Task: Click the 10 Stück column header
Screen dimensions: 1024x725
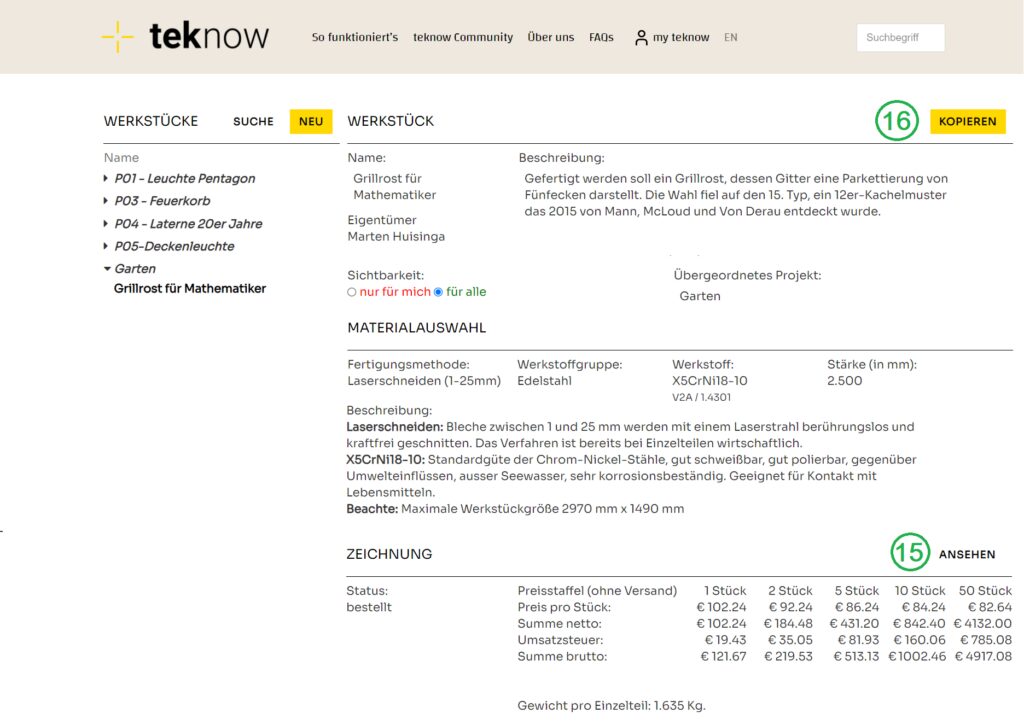Action: click(x=920, y=590)
